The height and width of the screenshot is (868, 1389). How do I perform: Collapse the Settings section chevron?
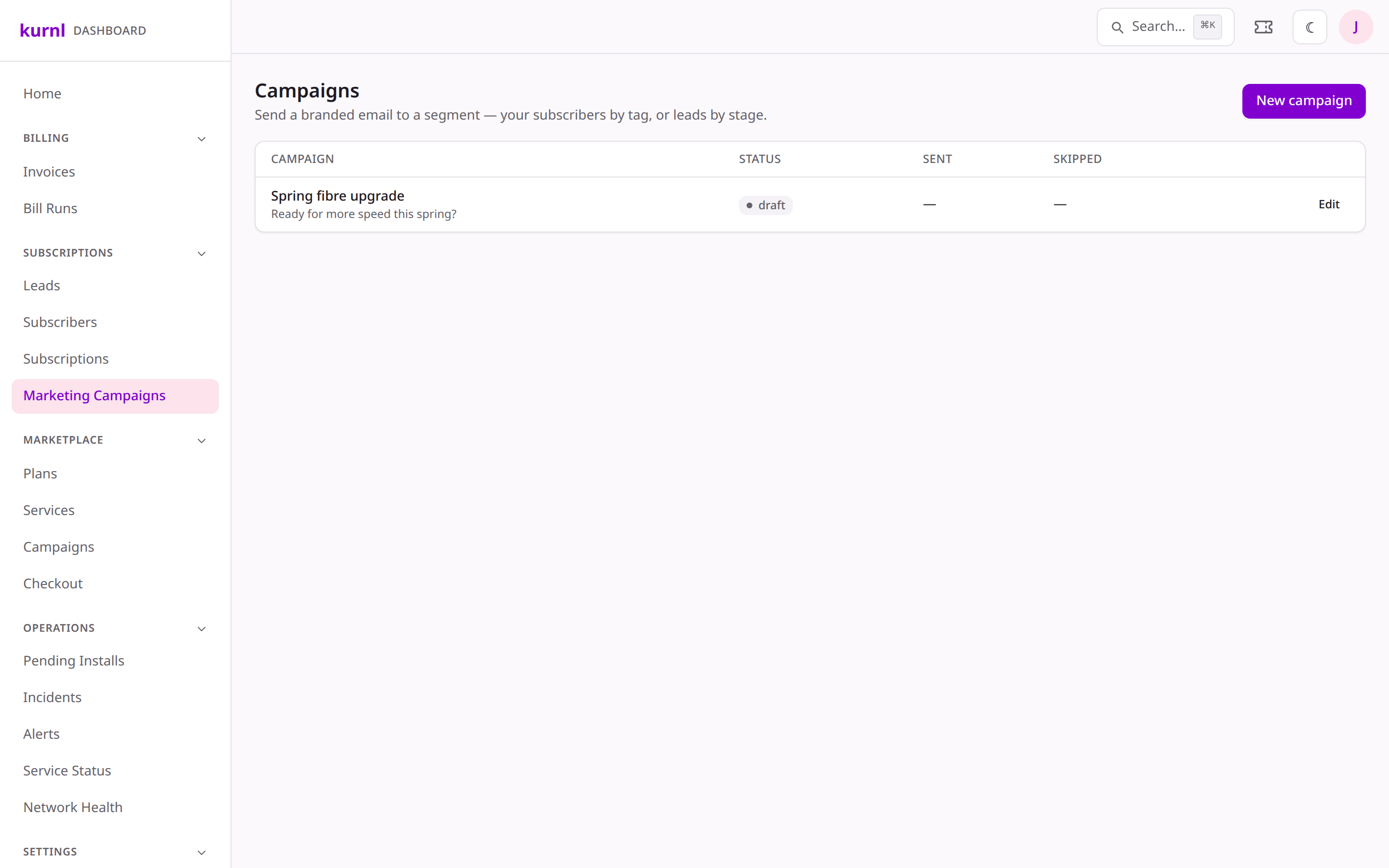(x=202, y=853)
